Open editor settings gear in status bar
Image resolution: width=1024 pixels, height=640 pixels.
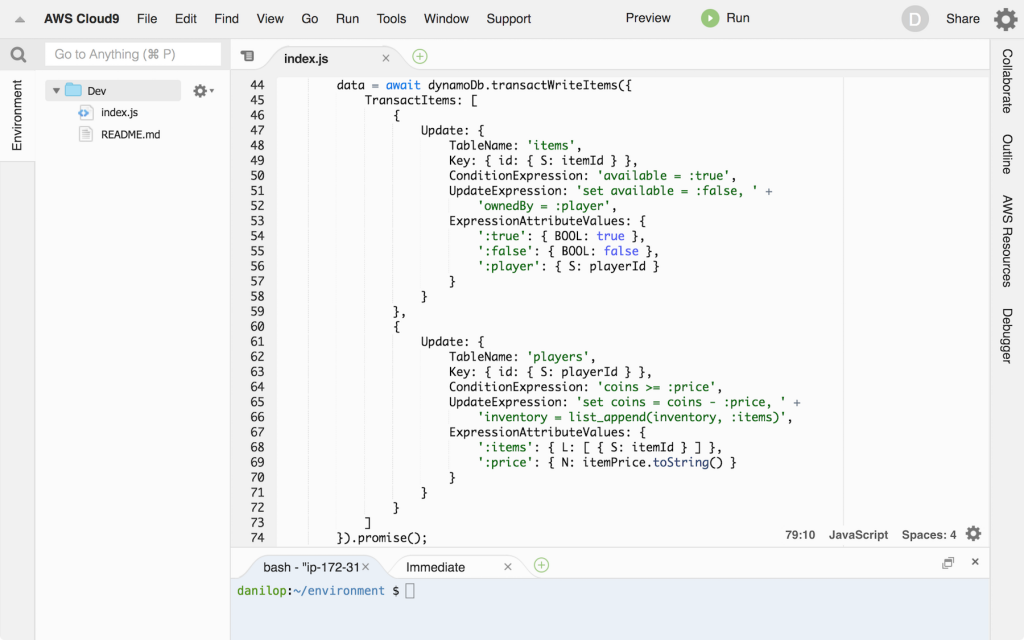(x=973, y=534)
